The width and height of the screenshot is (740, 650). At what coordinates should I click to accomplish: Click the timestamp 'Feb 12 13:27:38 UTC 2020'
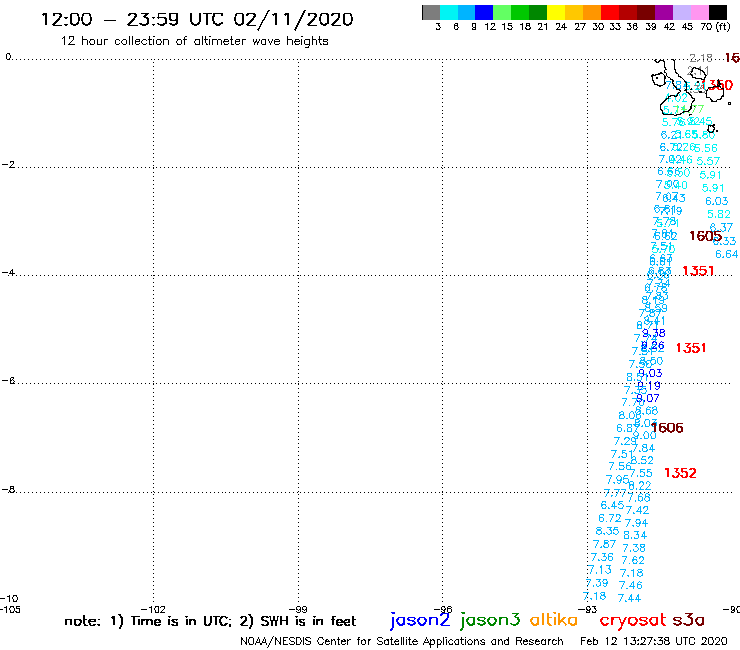[654, 641]
